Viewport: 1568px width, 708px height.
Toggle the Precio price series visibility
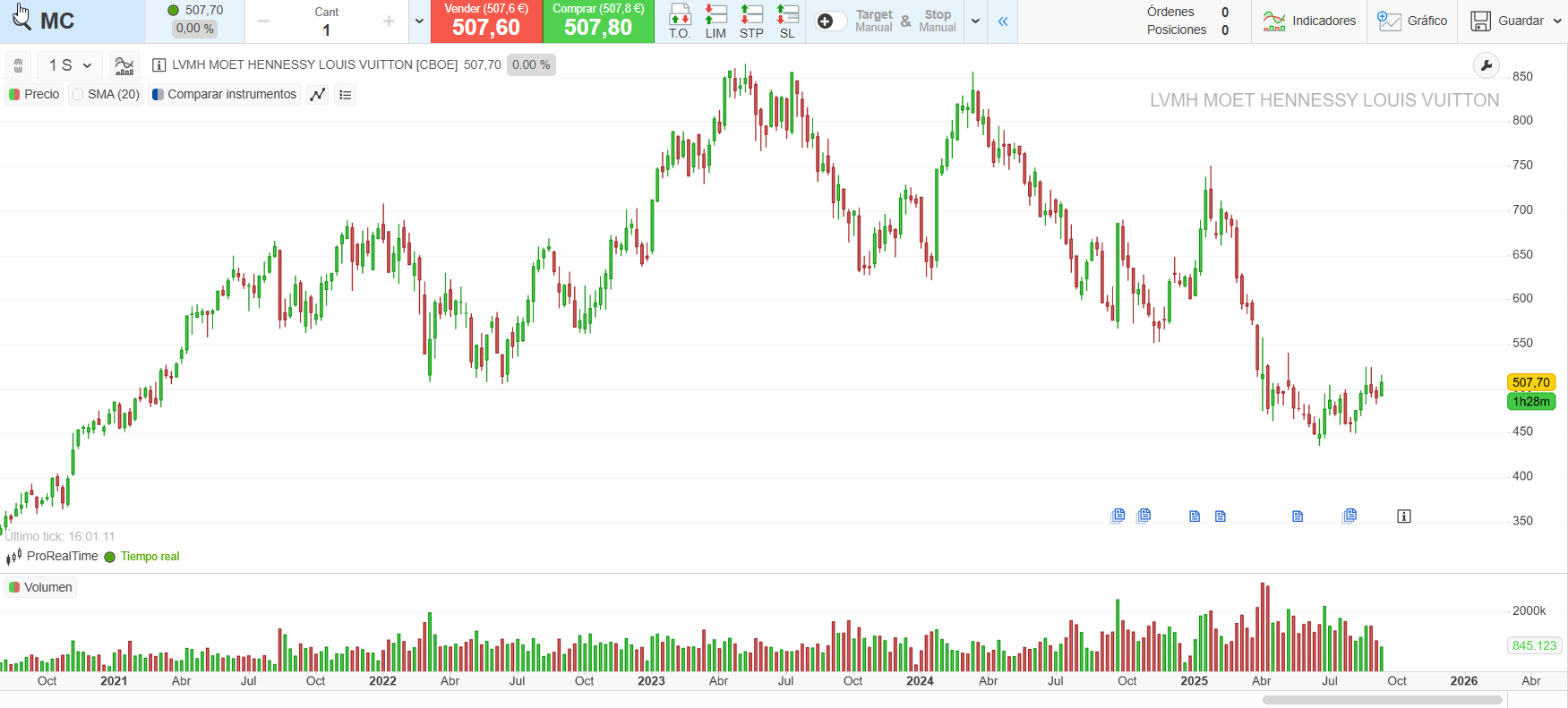(34, 95)
